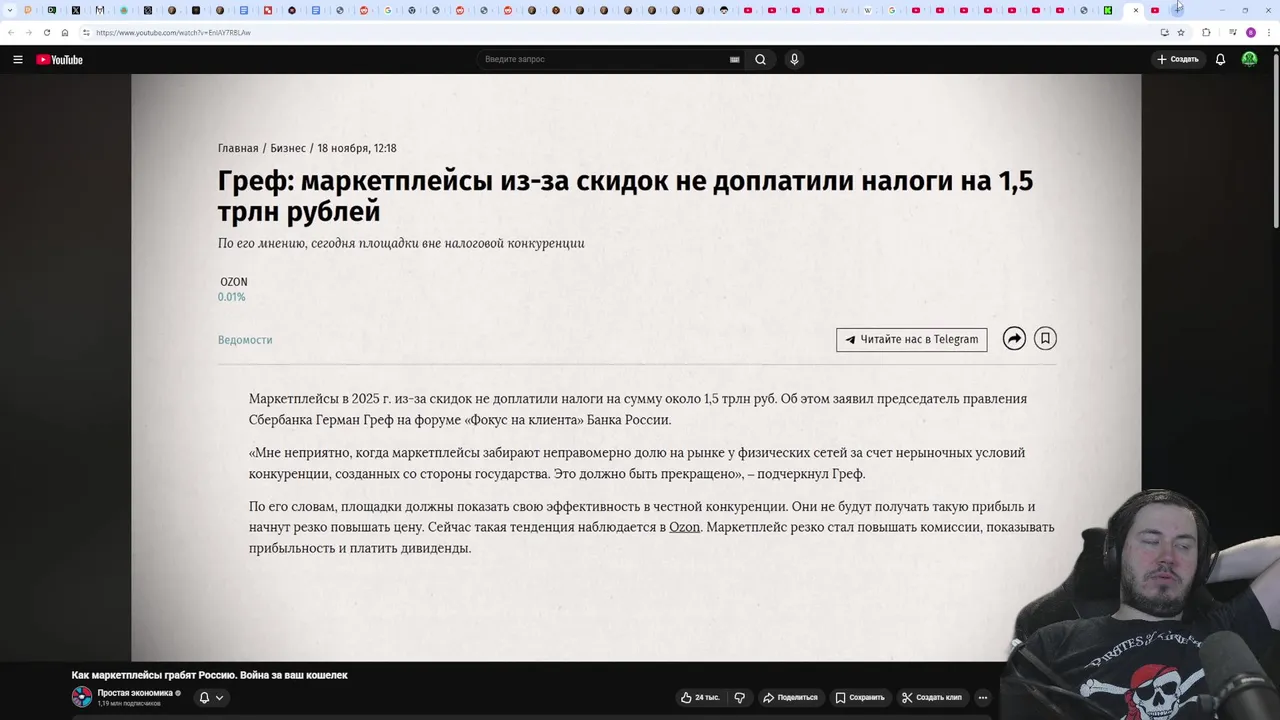Dislike the video
Screen dimensions: 1280x720
point(740,697)
